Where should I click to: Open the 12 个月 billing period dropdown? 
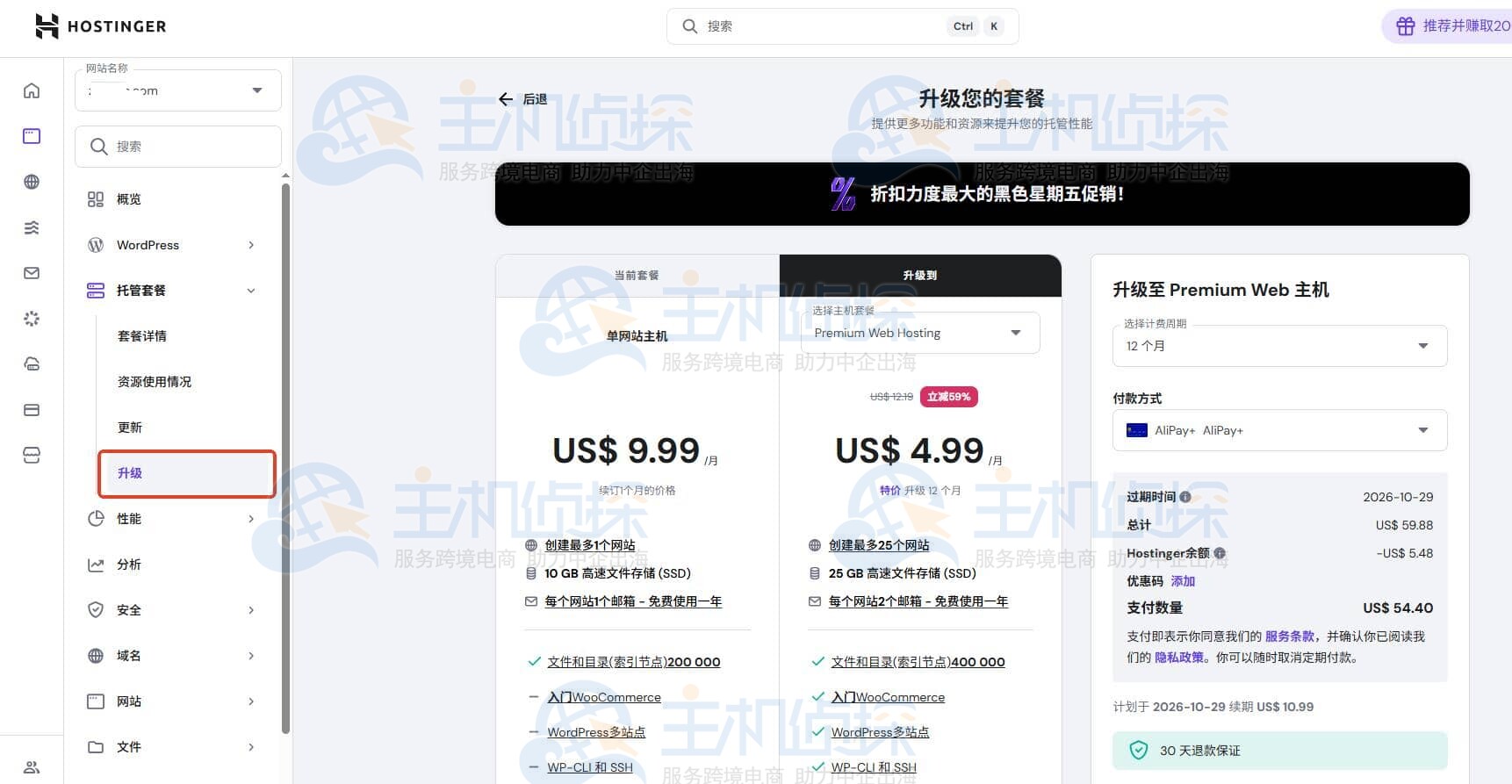pyautogui.click(x=1279, y=346)
